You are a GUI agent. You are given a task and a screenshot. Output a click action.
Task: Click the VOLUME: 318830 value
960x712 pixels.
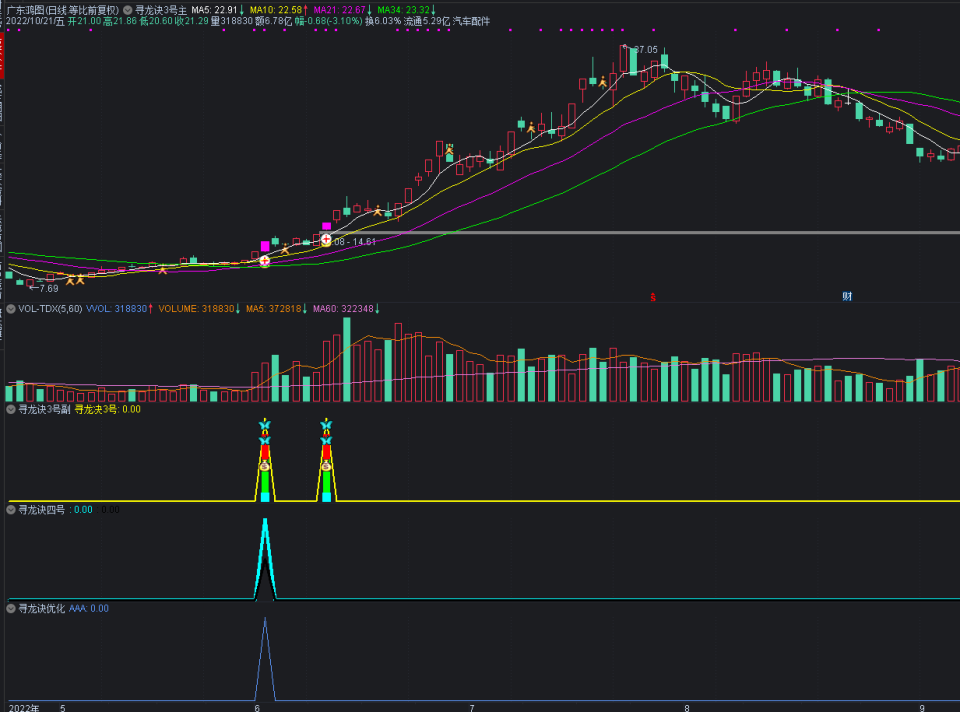(x=199, y=309)
